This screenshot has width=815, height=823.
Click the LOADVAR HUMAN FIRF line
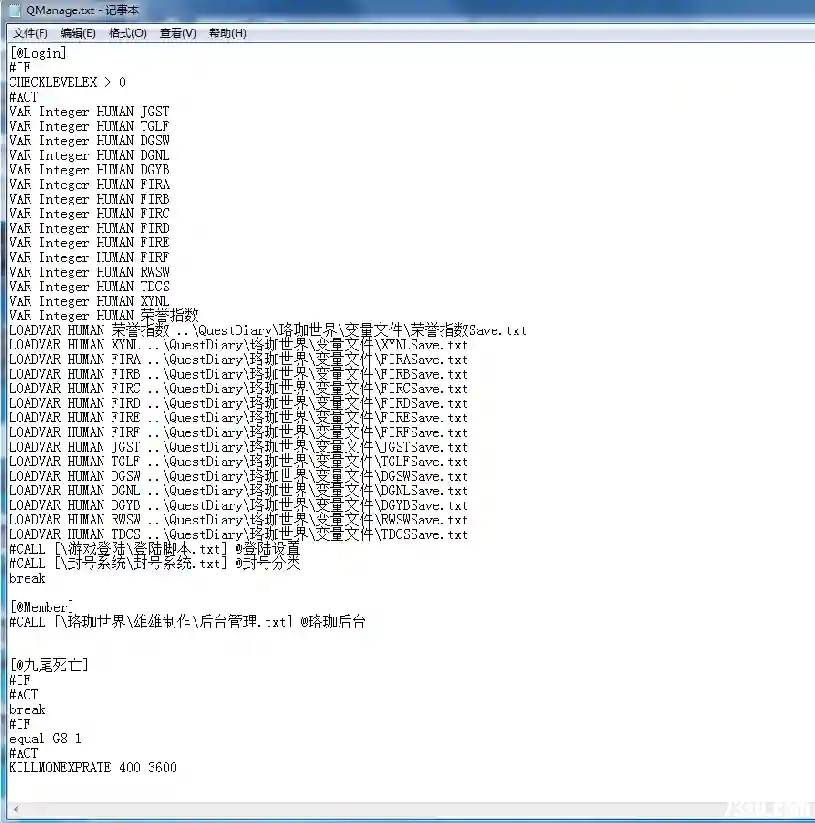point(238,433)
